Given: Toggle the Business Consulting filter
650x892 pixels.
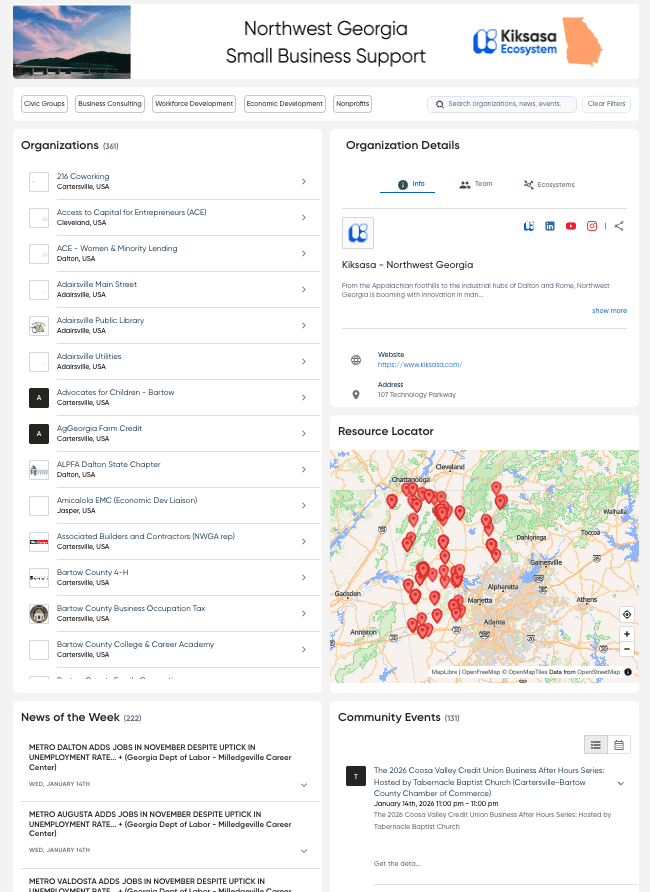Looking at the screenshot, I should point(110,104).
